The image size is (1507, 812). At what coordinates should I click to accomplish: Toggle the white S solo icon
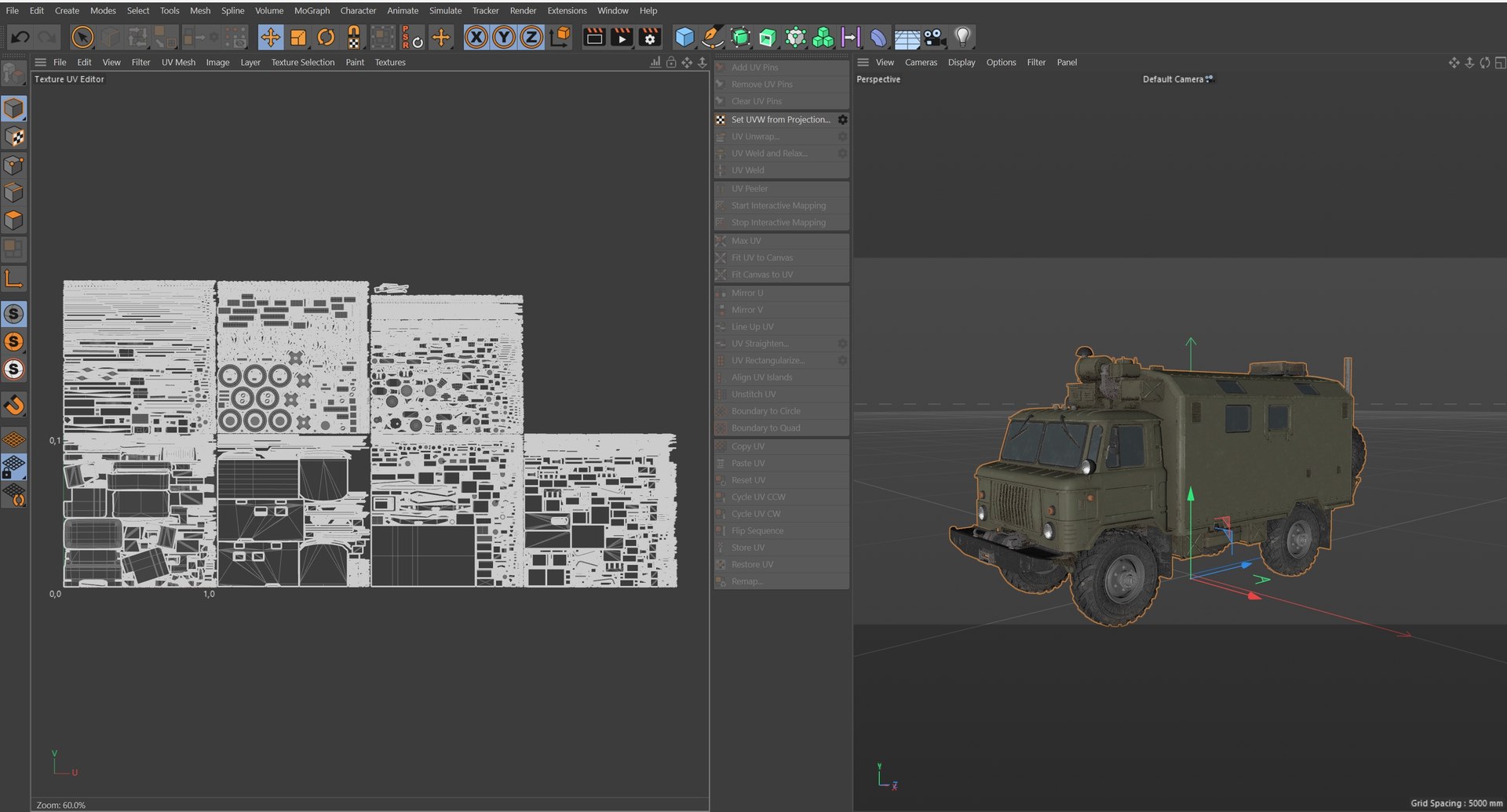14,369
